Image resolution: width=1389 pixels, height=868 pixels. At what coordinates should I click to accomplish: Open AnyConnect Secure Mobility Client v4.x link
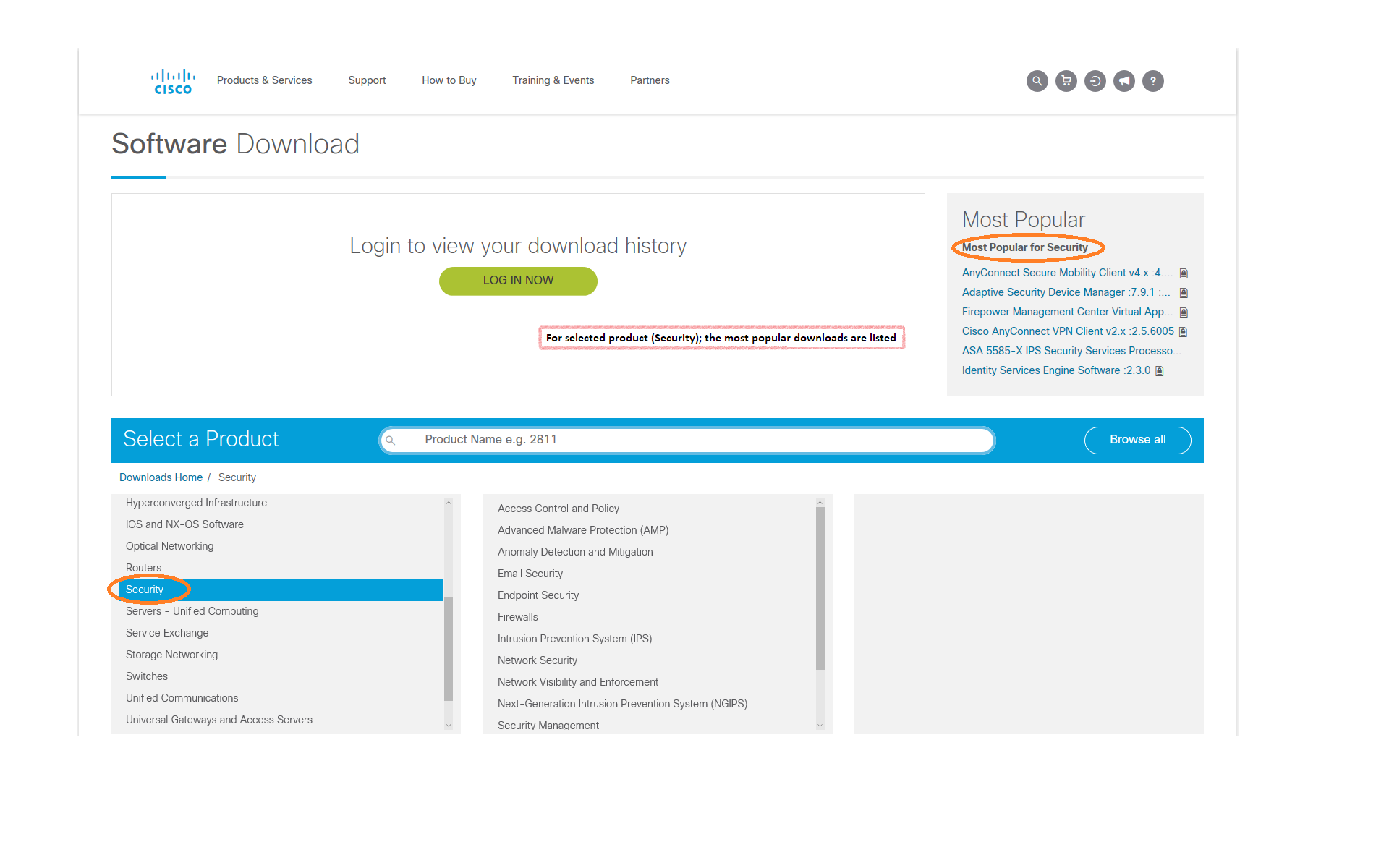pyautogui.click(x=1066, y=273)
